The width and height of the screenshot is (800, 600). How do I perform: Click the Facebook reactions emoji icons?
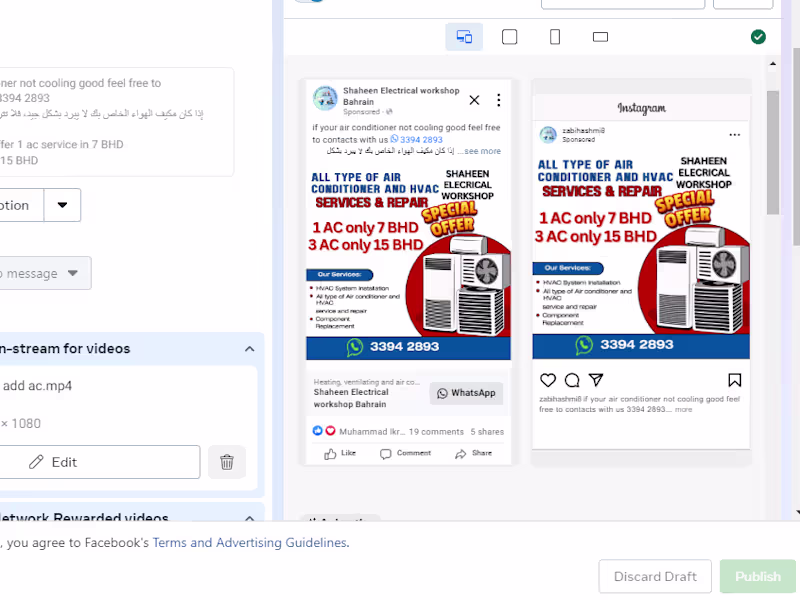click(x=324, y=431)
